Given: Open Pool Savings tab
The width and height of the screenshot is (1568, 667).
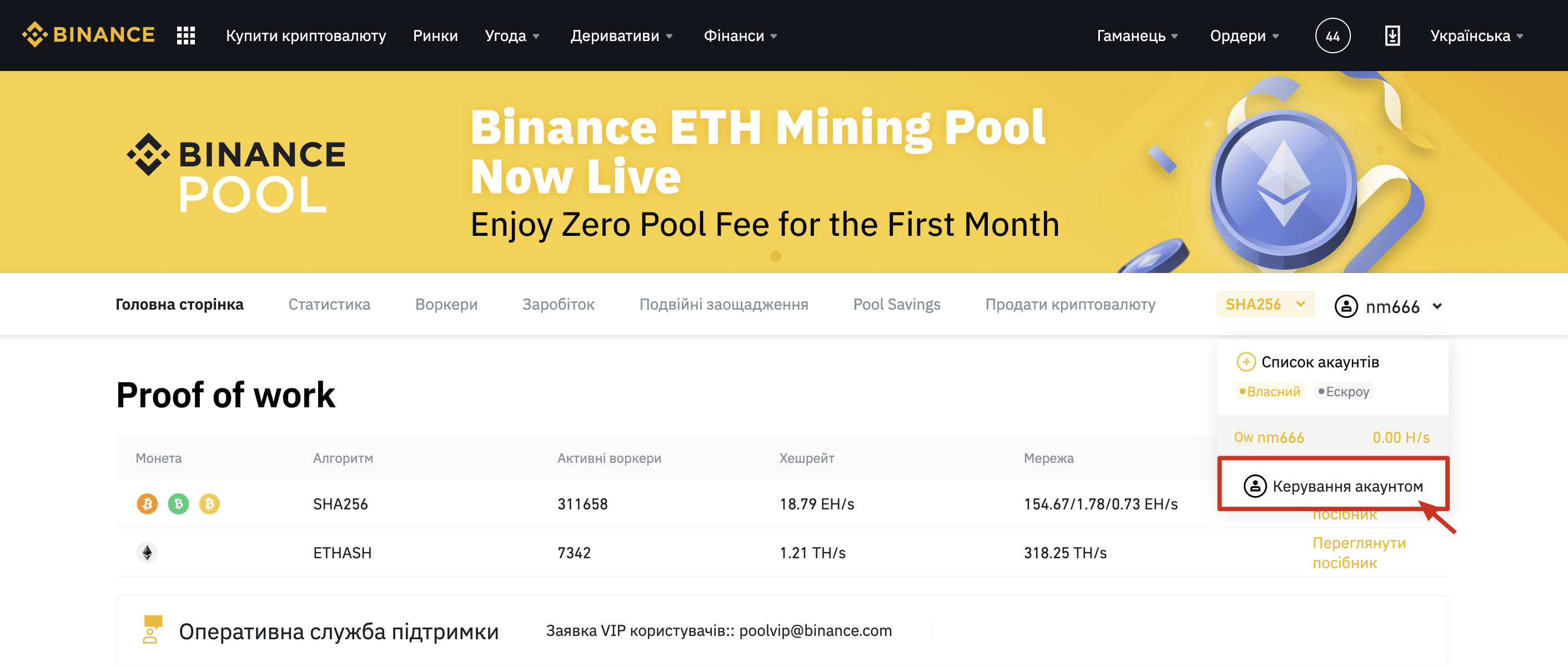Looking at the screenshot, I should pyautogui.click(x=897, y=304).
